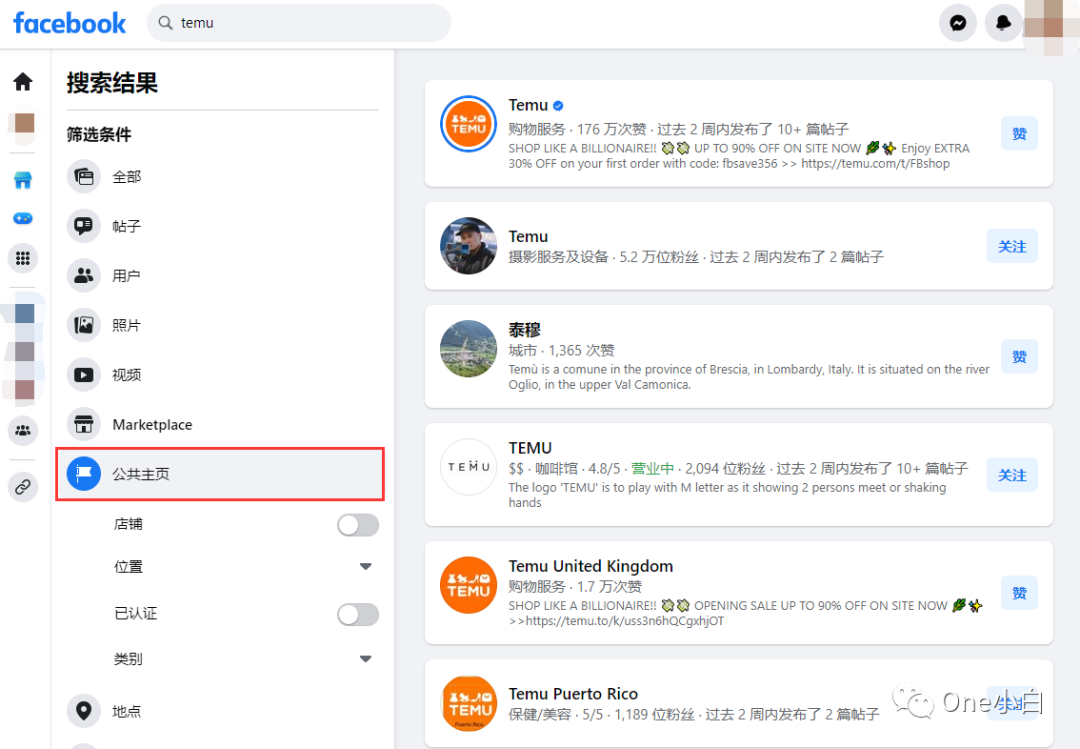Like the 泰穆 city page

(x=1019, y=356)
